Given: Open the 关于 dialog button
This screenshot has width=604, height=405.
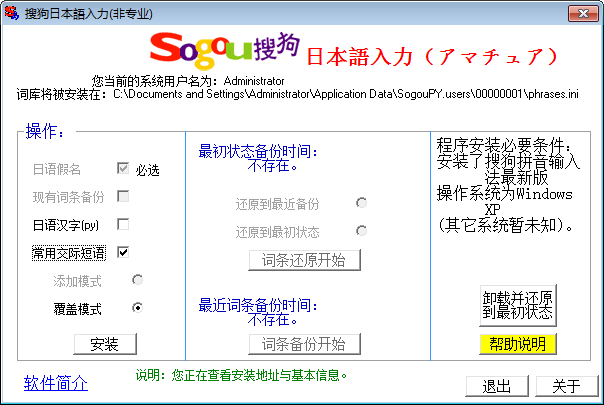Looking at the screenshot, I should pyautogui.click(x=567, y=386).
